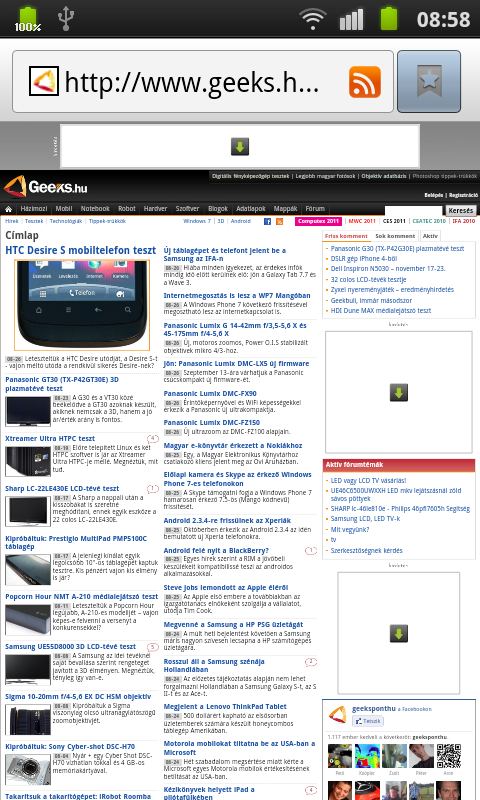This screenshot has width=480, height=800.
Task: Switch to the Aktív comments tab
Action: coord(430,236)
